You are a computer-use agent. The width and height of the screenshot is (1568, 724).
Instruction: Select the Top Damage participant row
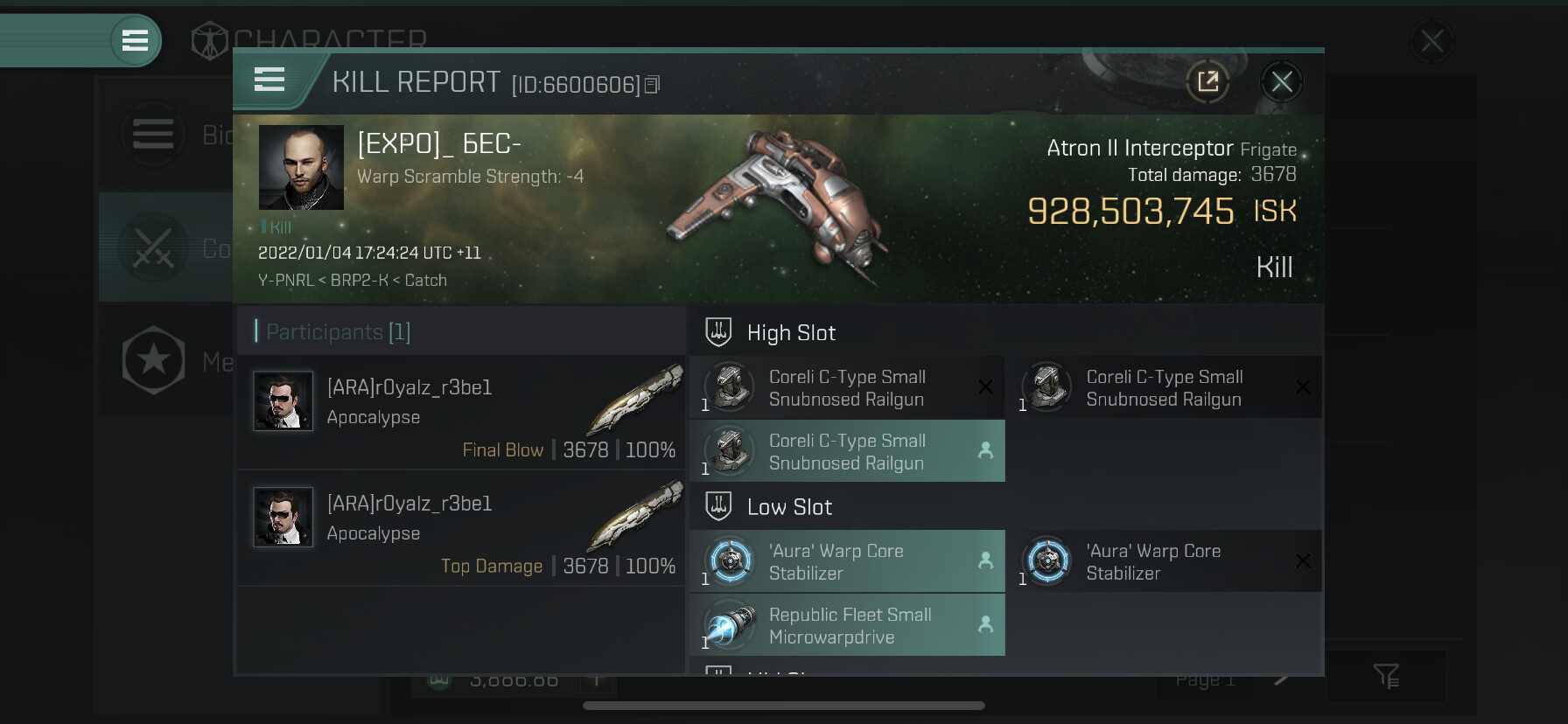point(461,528)
